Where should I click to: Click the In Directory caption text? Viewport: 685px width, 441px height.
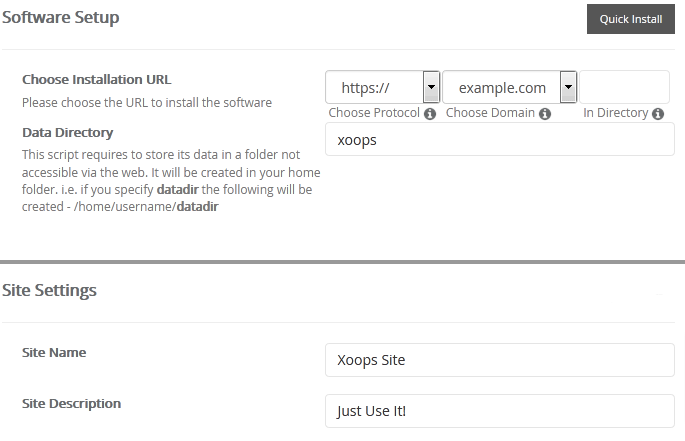tap(615, 114)
